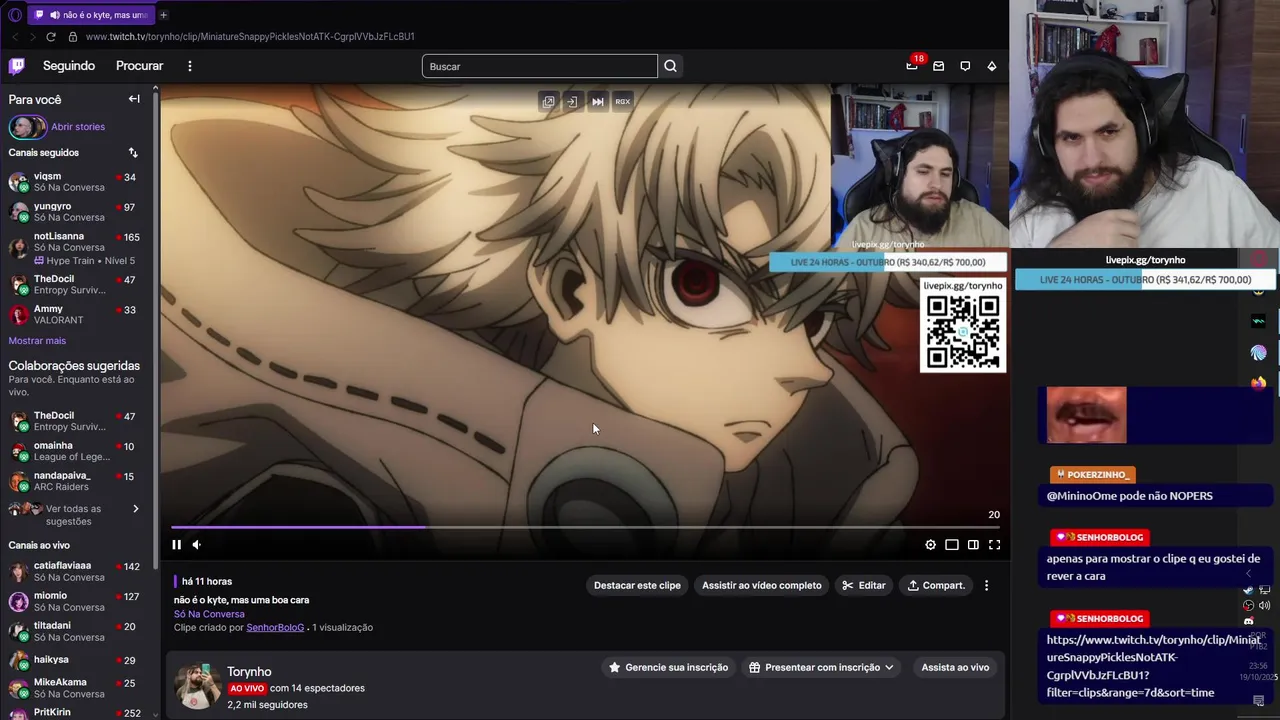
Task: Click the Steam tray icon in overlay
Action: coord(1248,590)
